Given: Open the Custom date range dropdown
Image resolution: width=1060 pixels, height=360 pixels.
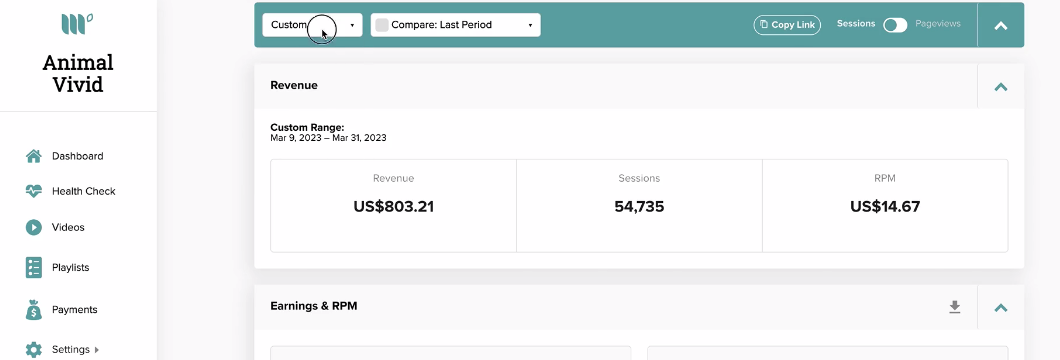Looking at the screenshot, I should (x=312, y=25).
